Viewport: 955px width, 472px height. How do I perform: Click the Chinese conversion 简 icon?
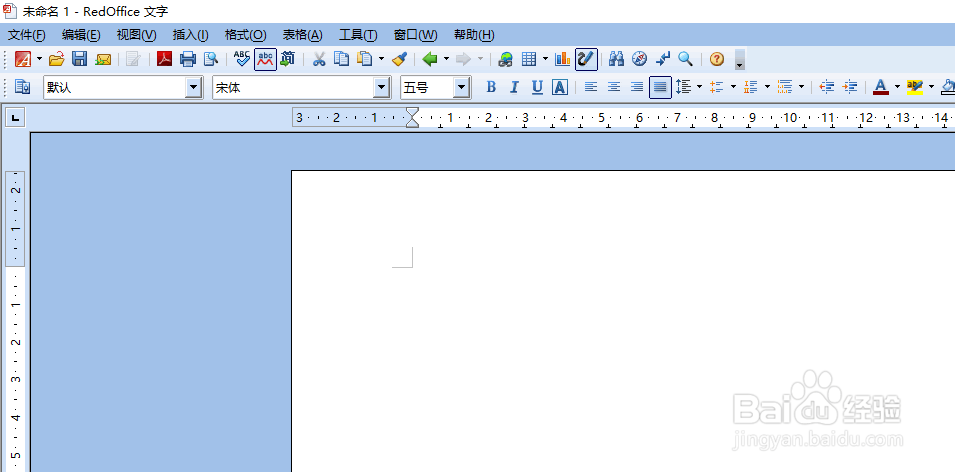287,59
